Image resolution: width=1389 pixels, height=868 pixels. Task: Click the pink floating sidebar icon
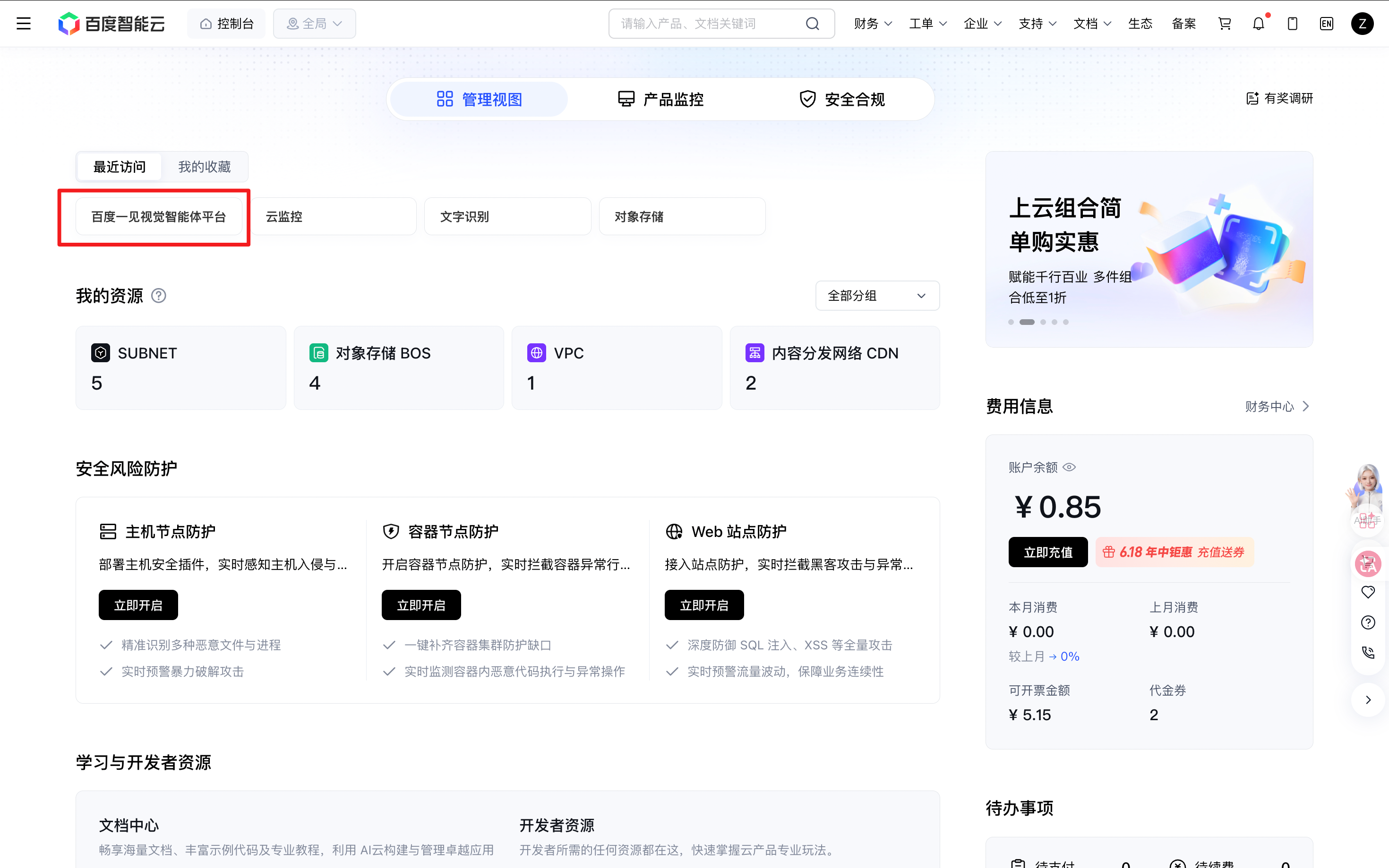(1368, 564)
